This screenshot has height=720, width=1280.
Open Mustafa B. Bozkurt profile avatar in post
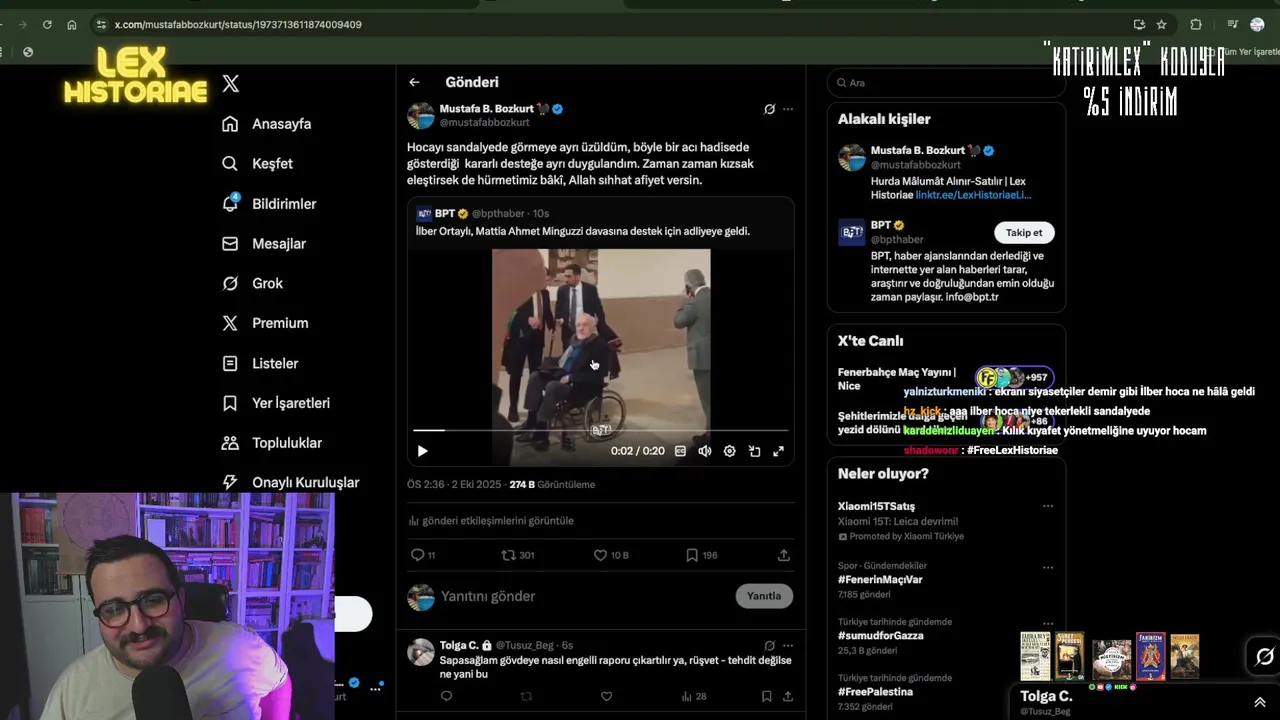pos(421,115)
